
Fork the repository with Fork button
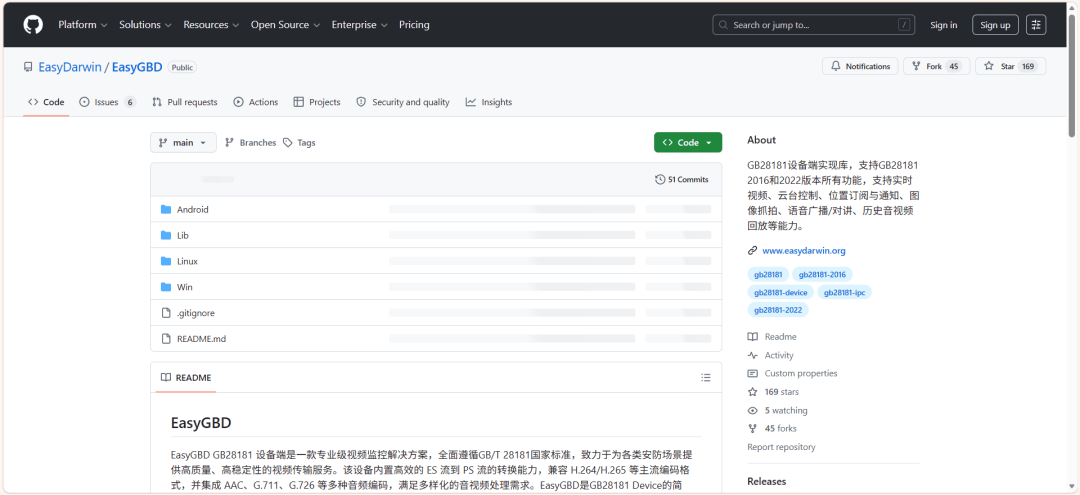(x=937, y=66)
